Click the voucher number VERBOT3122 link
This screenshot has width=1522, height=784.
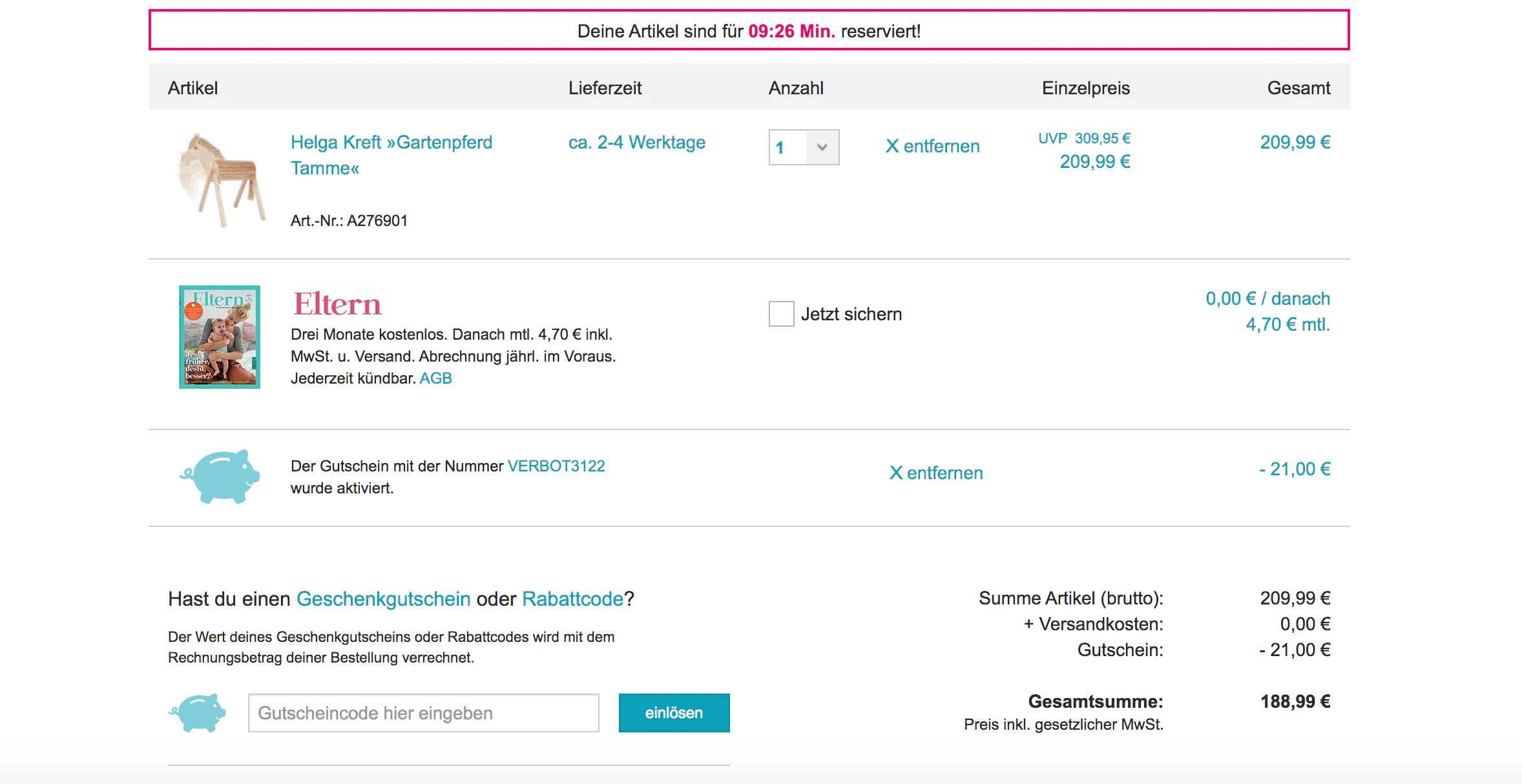click(556, 466)
